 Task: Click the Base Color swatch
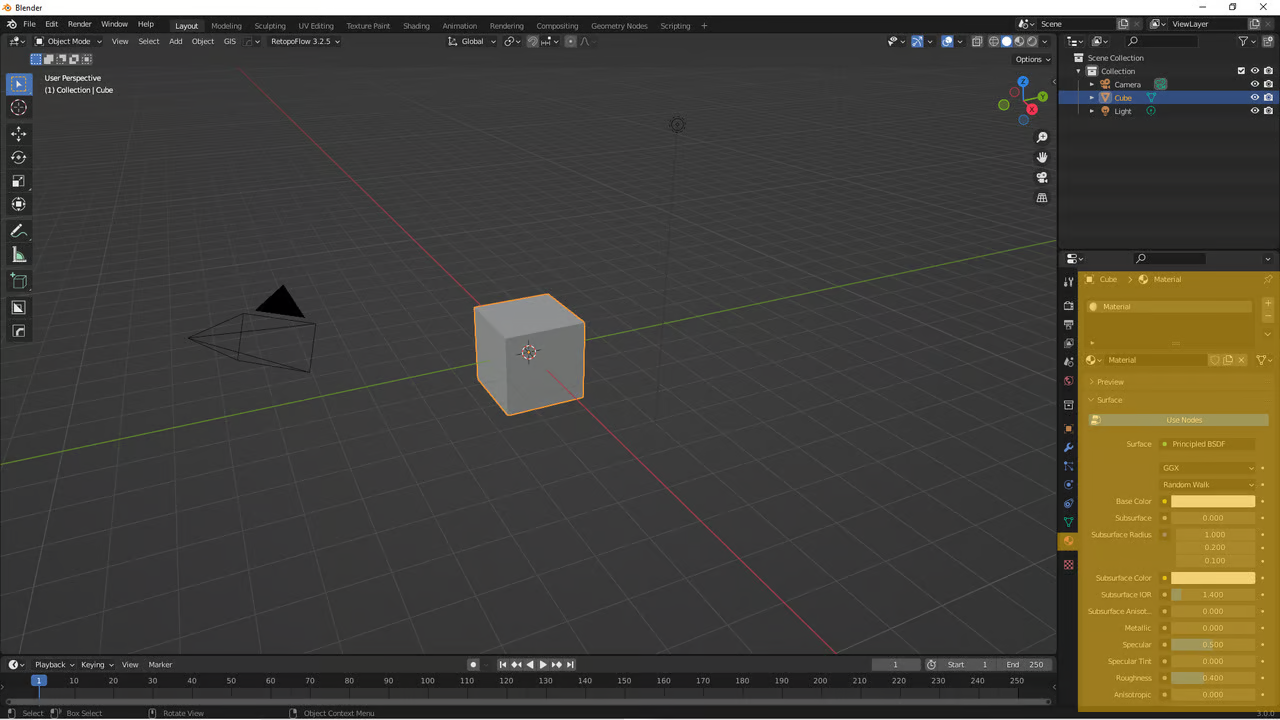point(1212,501)
